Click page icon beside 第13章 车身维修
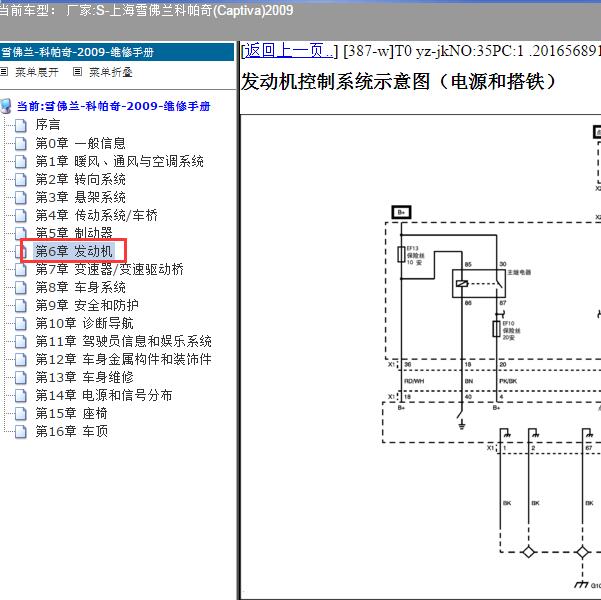 click(x=21, y=378)
